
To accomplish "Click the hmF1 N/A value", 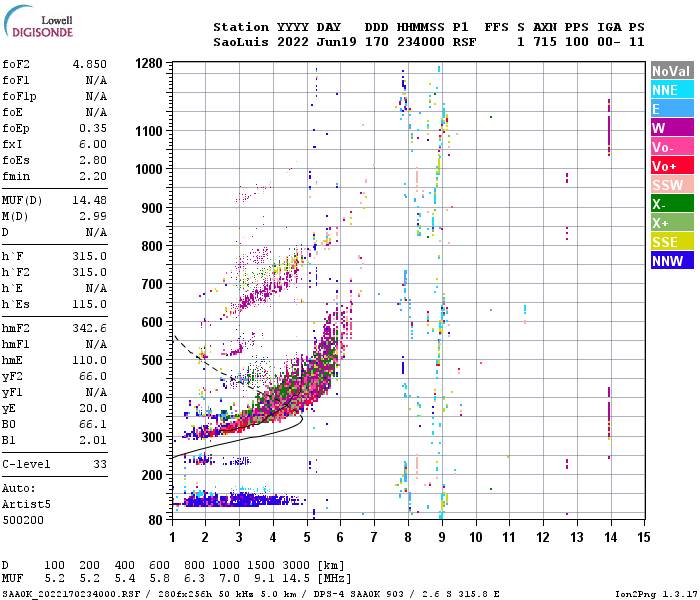I will 96,345.
